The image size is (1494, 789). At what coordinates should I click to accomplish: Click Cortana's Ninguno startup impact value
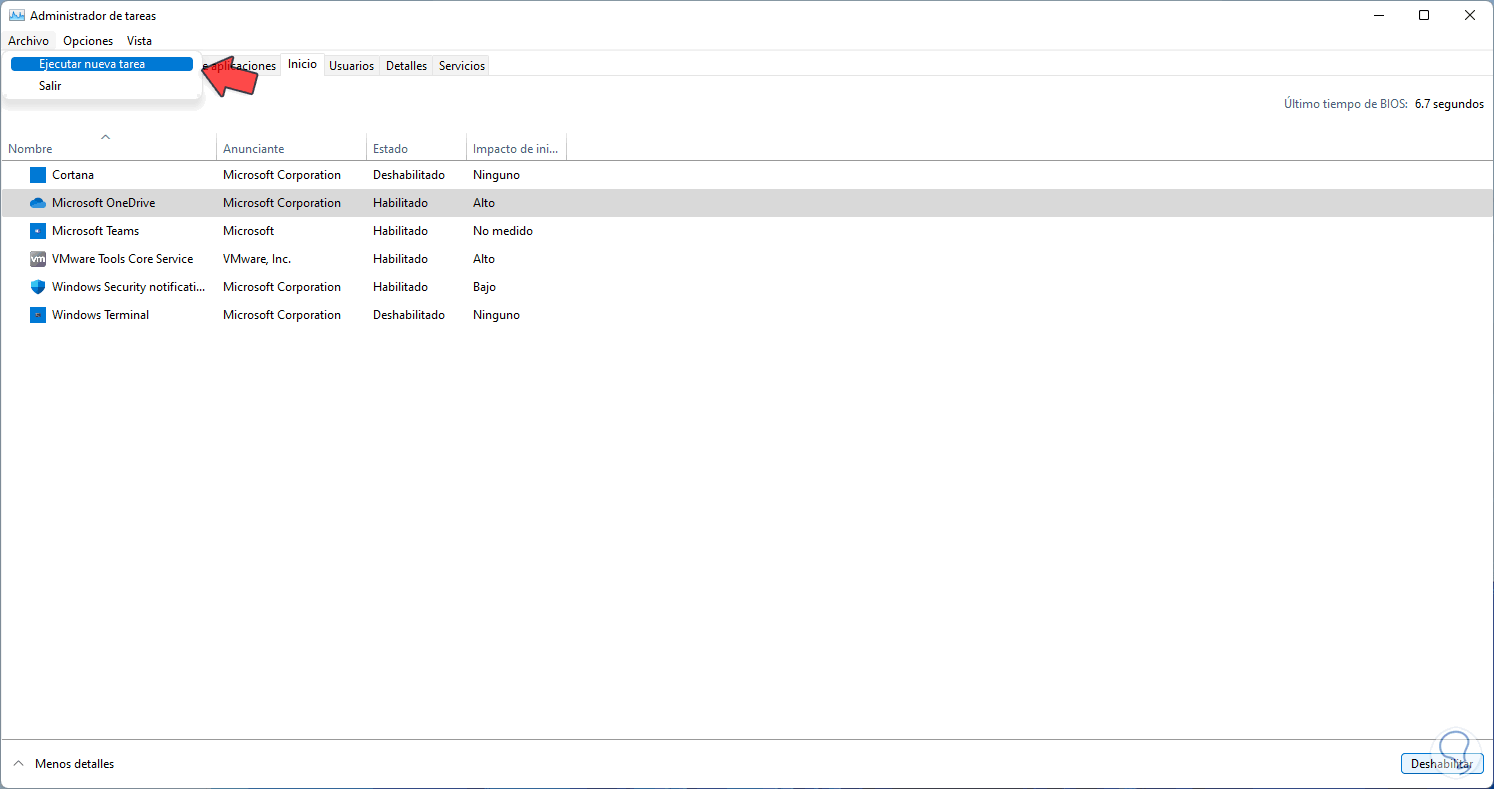click(496, 175)
